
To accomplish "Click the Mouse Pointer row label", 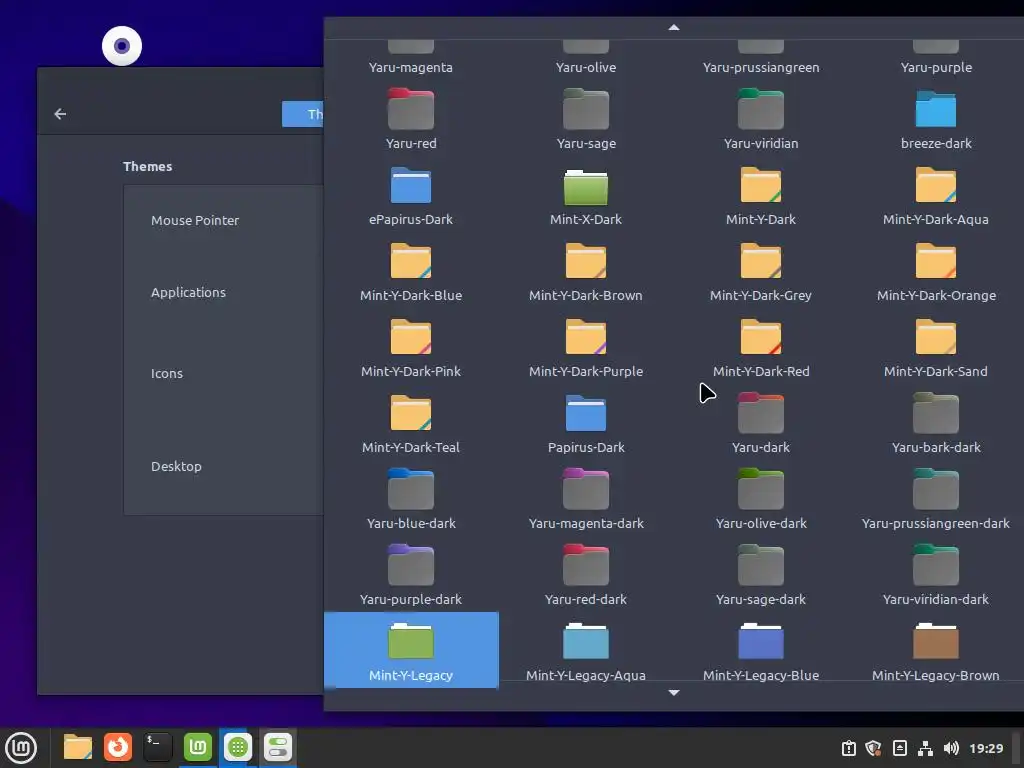I will point(195,221).
